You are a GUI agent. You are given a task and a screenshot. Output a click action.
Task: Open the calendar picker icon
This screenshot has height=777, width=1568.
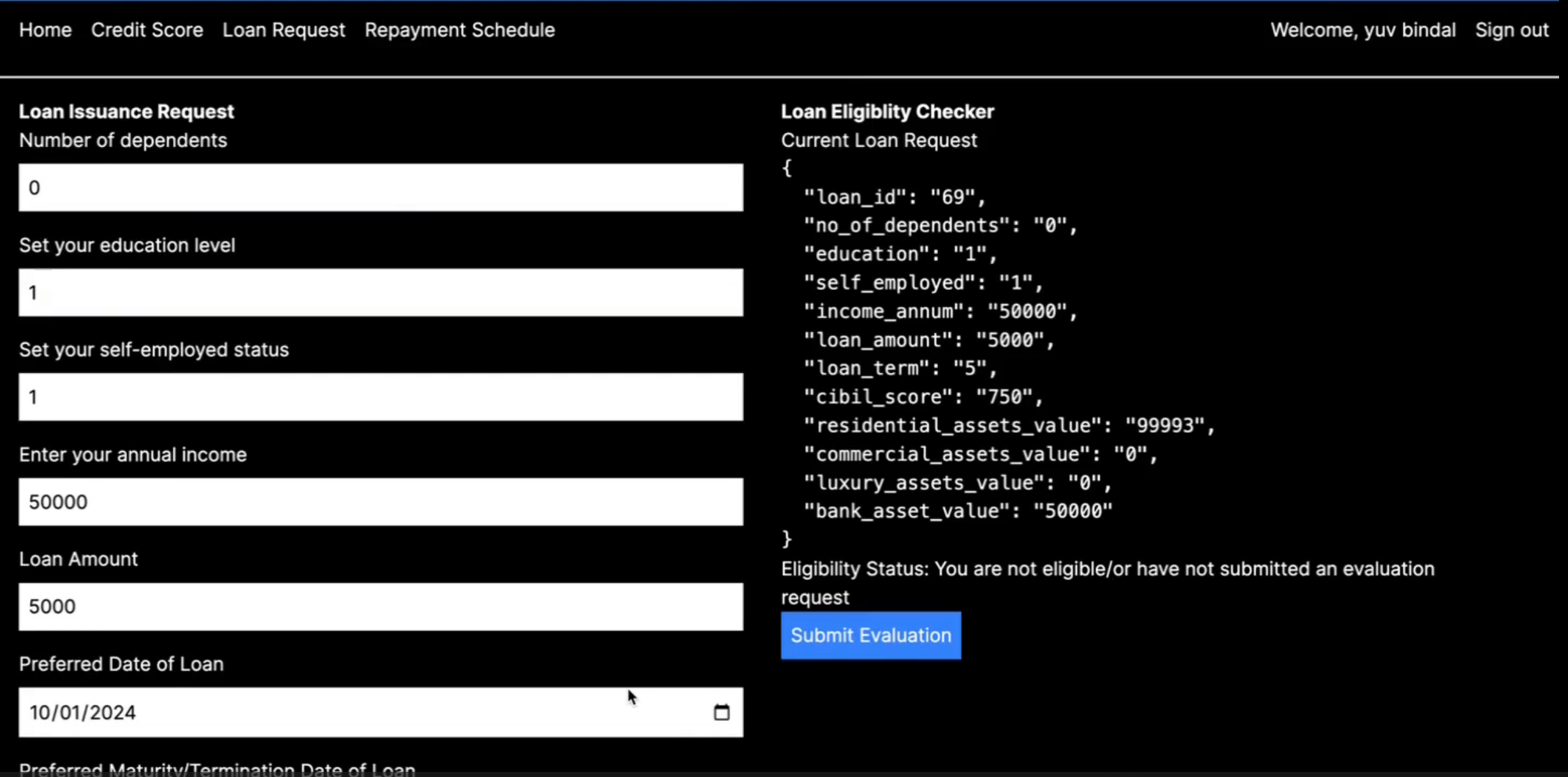pyautogui.click(x=721, y=712)
